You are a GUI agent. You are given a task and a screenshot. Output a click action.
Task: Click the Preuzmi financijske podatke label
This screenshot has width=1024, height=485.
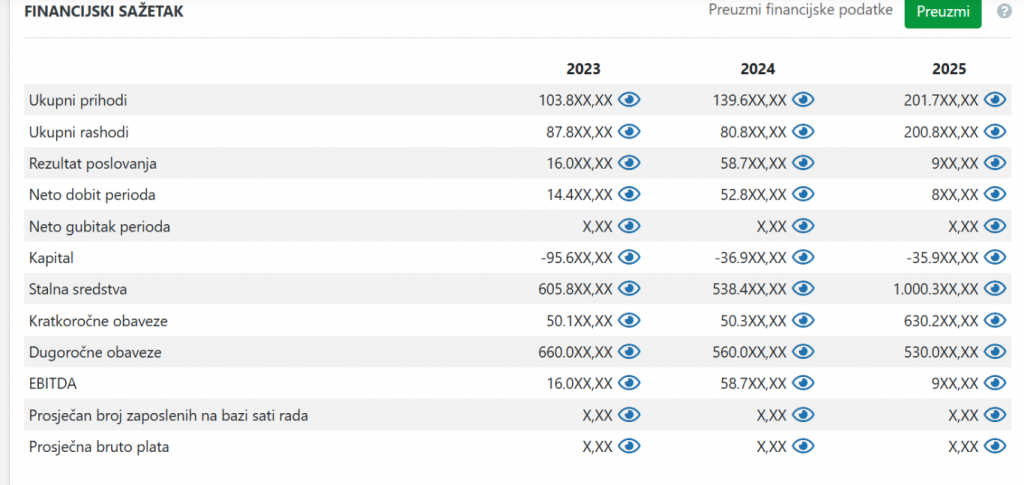click(801, 11)
